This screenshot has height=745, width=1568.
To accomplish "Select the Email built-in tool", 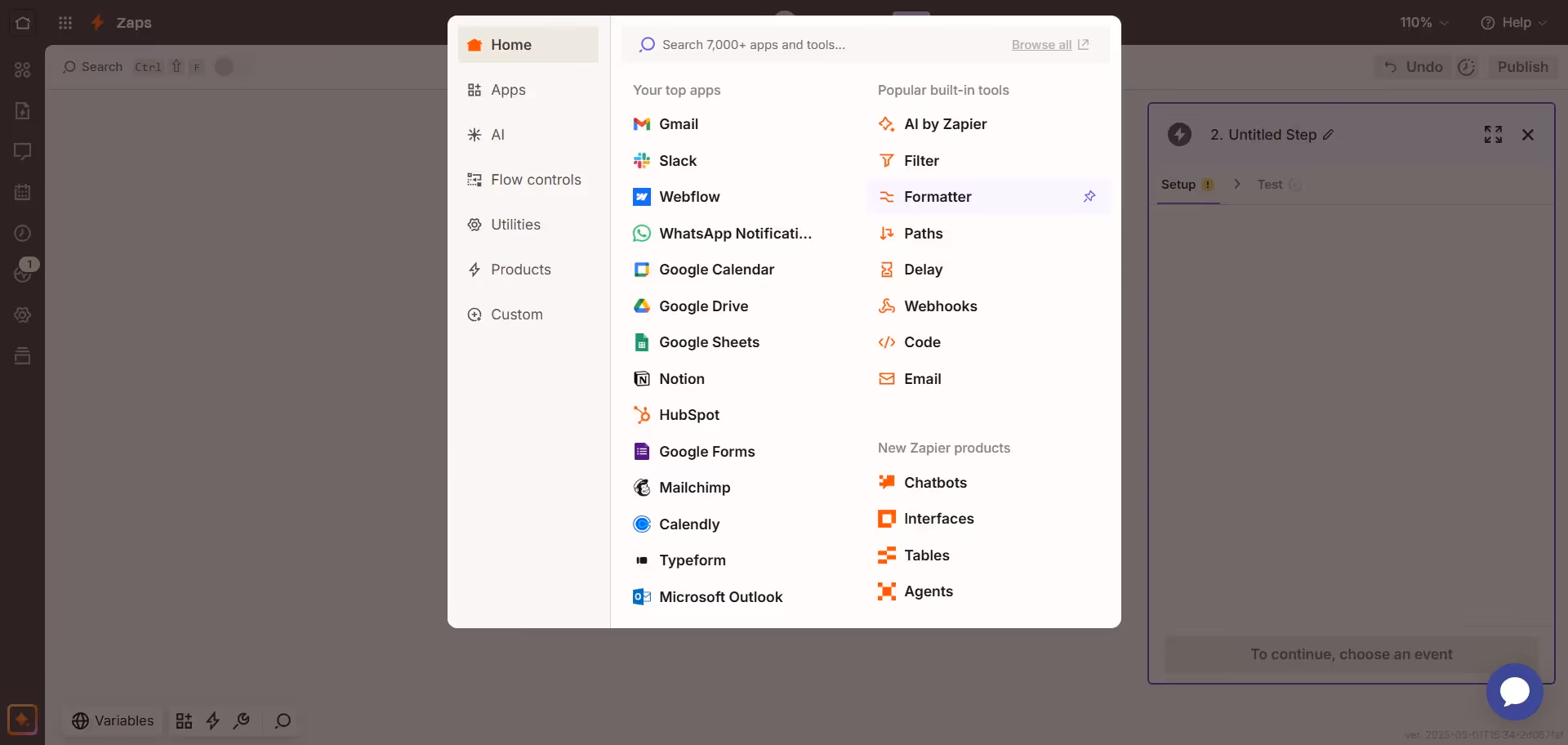I will [x=909, y=379].
